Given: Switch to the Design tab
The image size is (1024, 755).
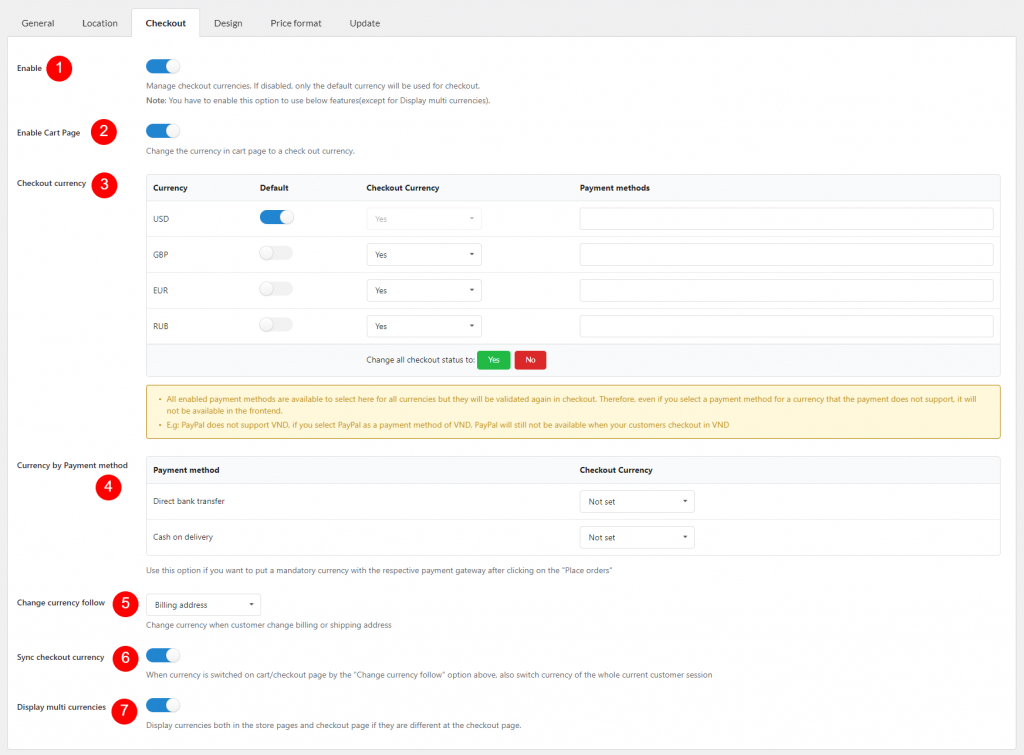Looking at the screenshot, I should (x=228, y=23).
